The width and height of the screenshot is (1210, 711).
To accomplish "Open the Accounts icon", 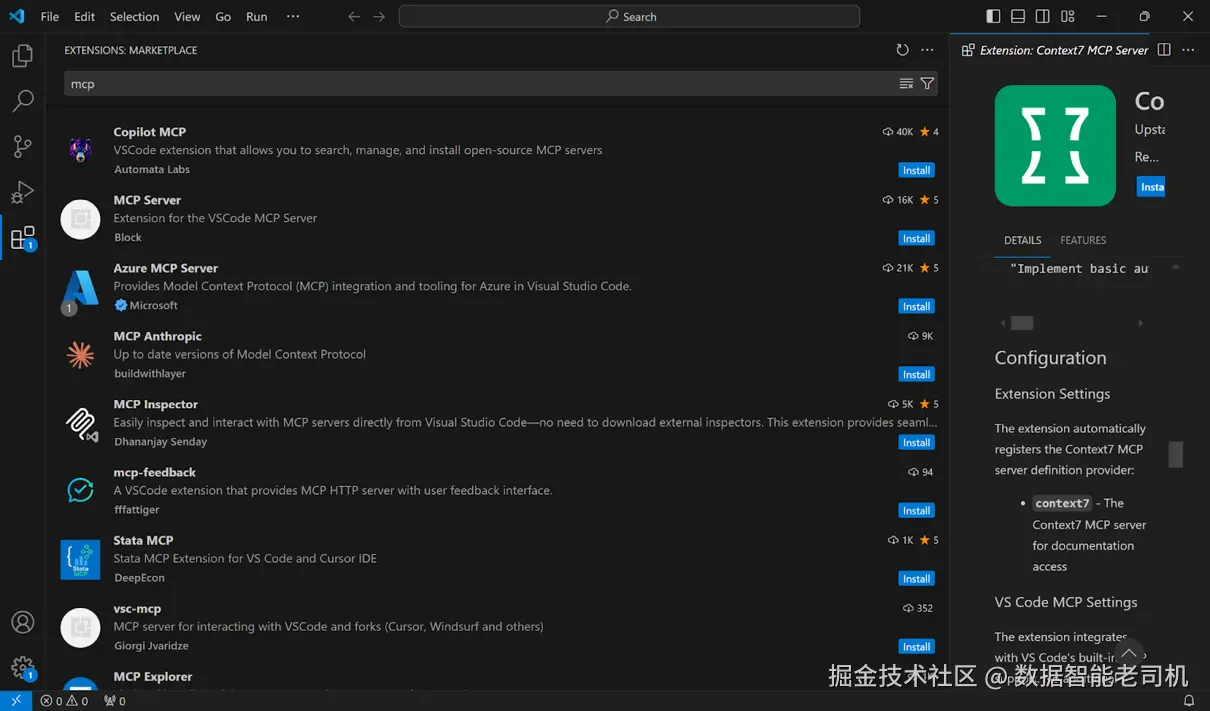I will click(22, 622).
